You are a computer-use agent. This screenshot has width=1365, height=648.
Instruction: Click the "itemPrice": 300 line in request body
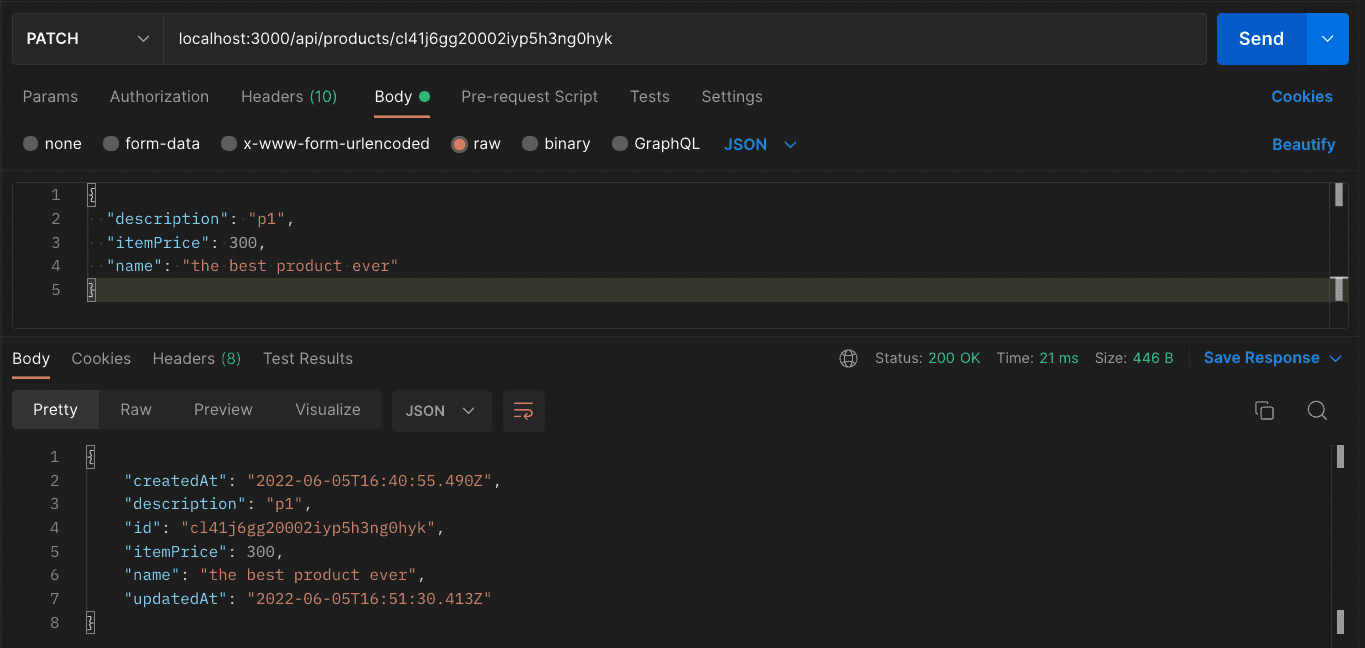[x=187, y=243]
